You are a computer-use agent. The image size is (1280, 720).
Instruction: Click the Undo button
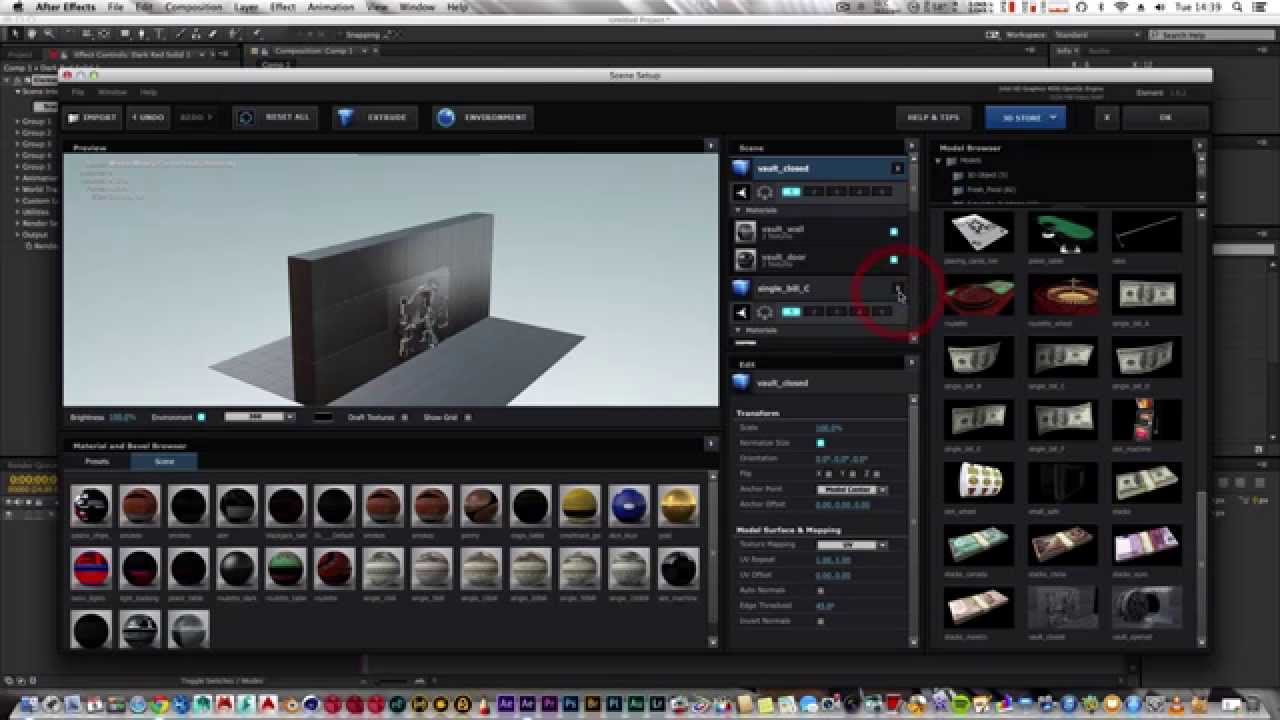pos(147,117)
